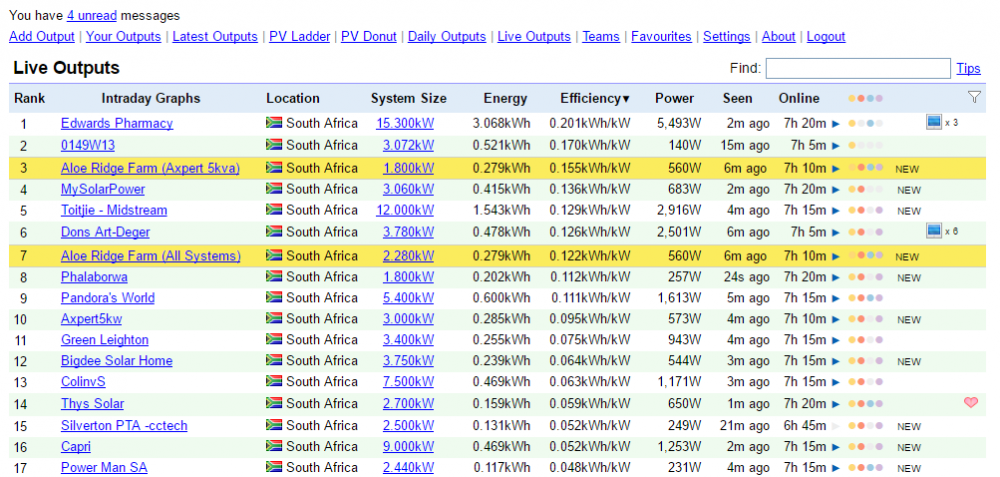1000x477 pixels.
Task: Open Favourites from the navigation
Action: [x=661, y=36]
